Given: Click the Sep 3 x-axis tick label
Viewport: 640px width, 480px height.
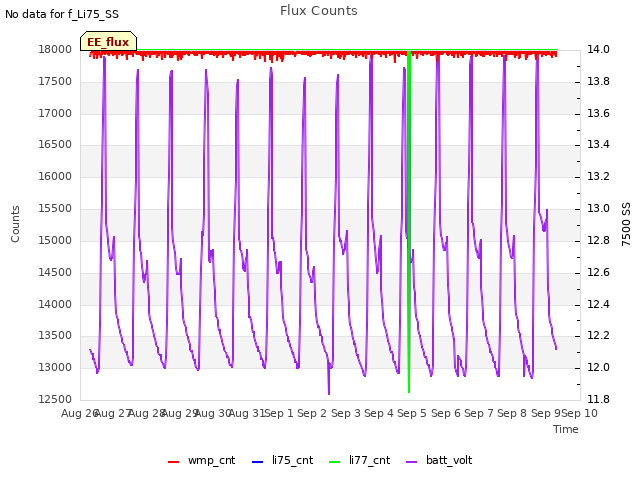Looking at the screenshot, I should point(345,413).
